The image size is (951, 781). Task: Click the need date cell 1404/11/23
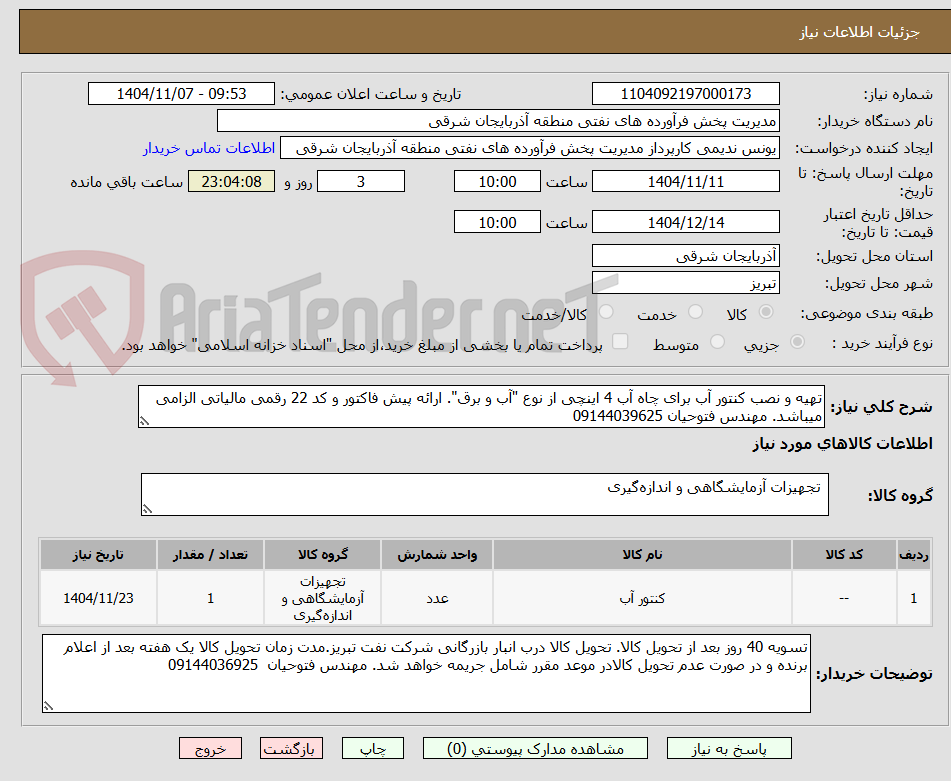pos(98,598)
